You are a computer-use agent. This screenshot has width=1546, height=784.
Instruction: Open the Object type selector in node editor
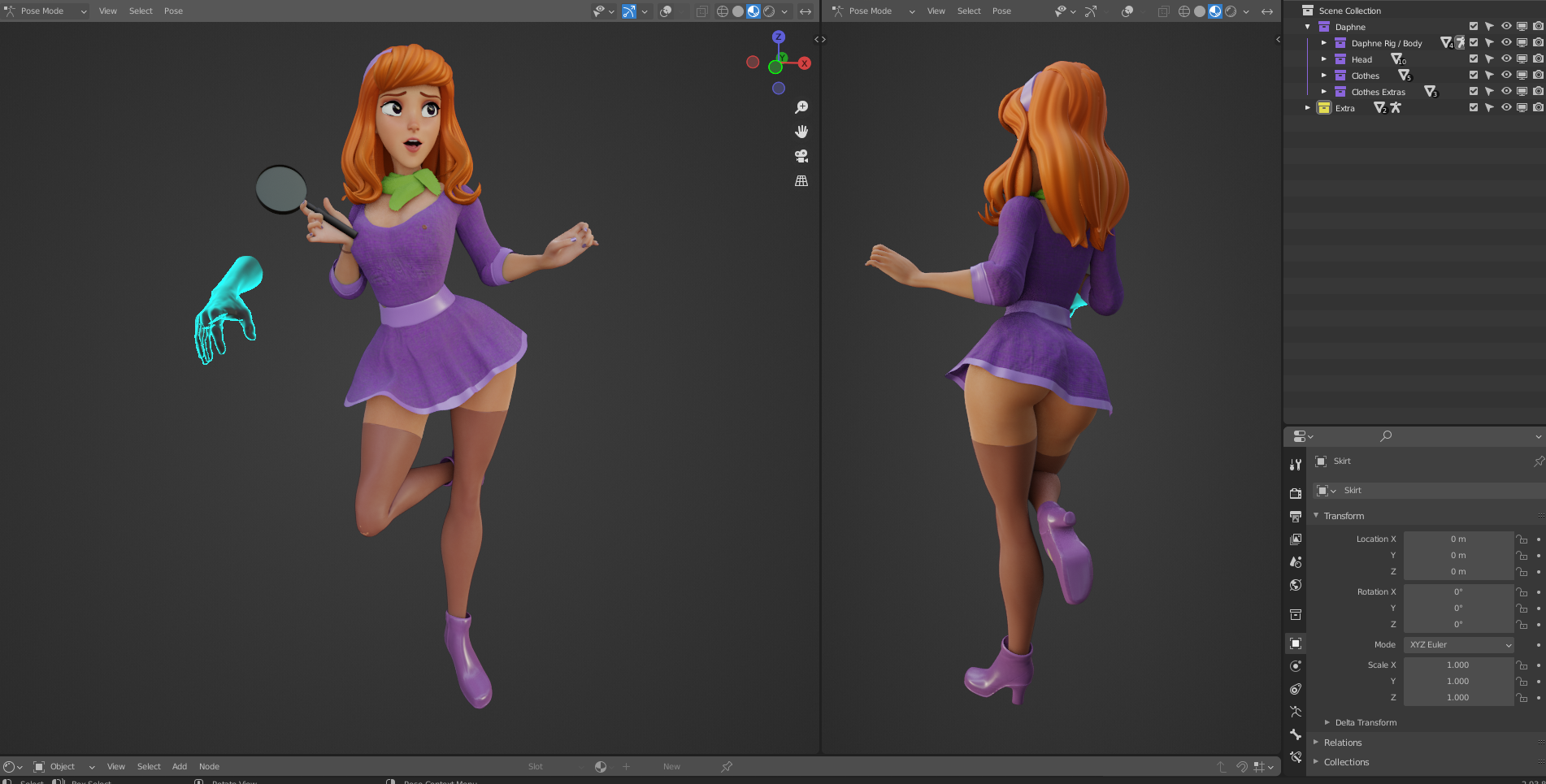(64, 767)
